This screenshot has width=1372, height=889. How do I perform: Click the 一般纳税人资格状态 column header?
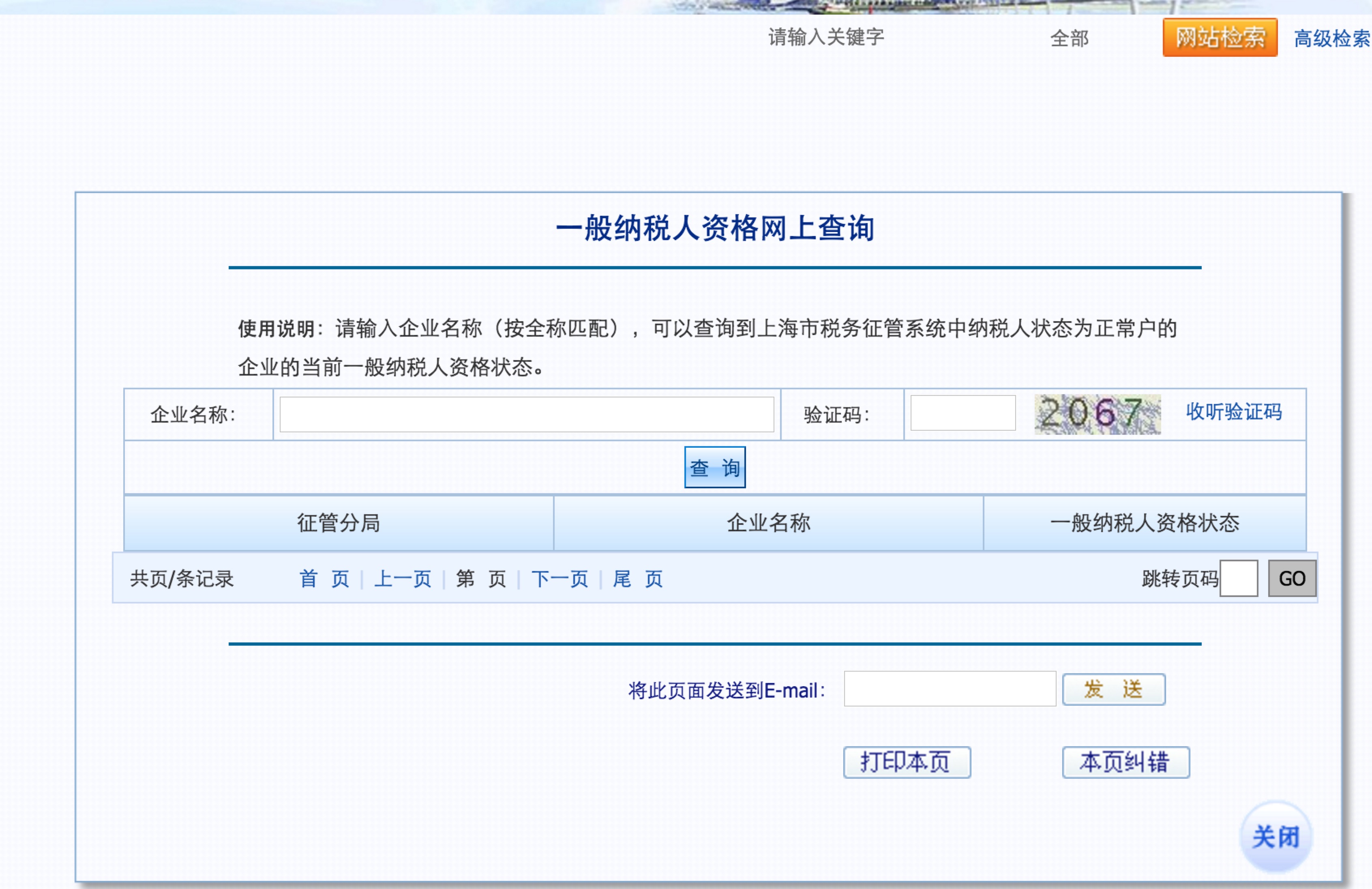tap(1144, 523)
